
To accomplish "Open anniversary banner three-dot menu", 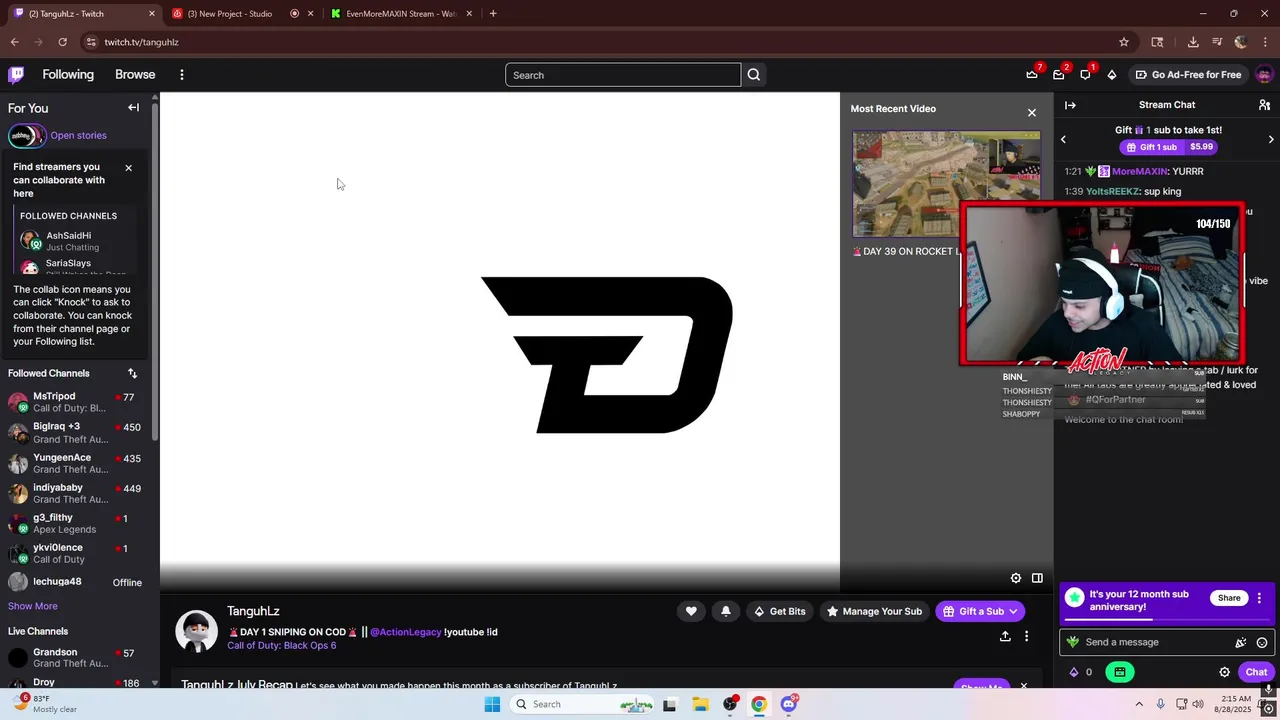I will pyautogui.click(x=1259, y=598).
